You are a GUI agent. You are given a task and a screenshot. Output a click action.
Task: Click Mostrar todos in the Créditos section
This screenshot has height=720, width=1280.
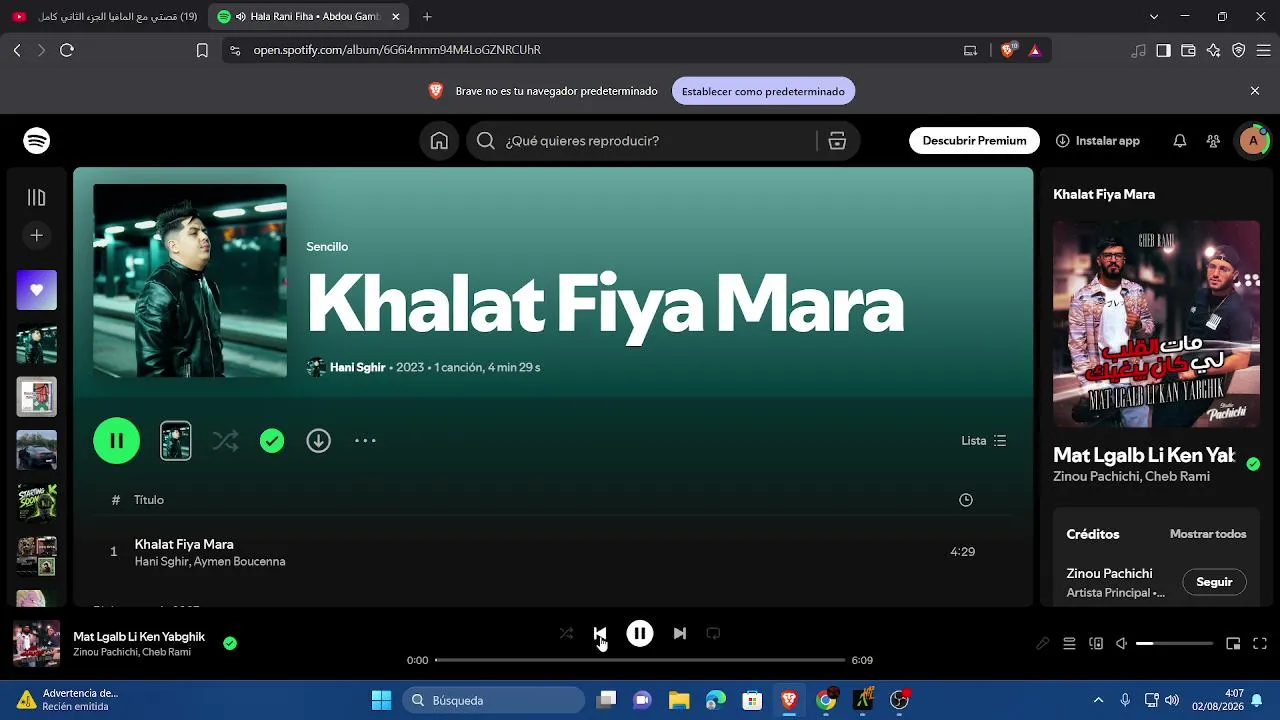[1208, 534]
